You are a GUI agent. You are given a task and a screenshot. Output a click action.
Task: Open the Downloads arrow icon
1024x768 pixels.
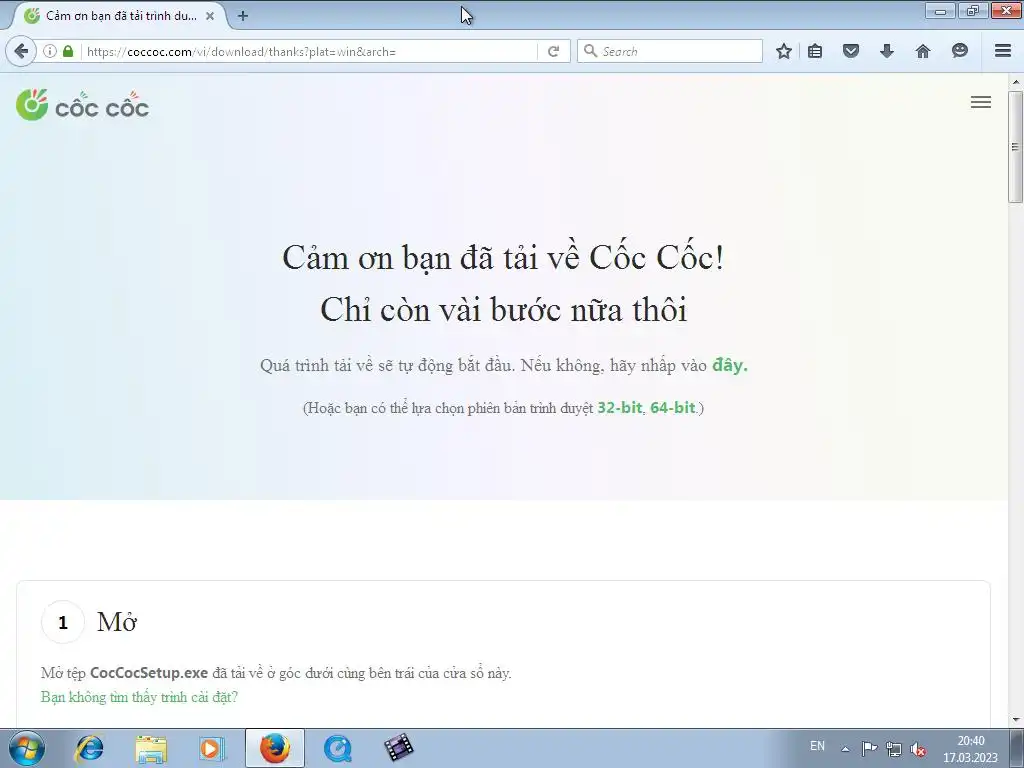click(886, 51)
